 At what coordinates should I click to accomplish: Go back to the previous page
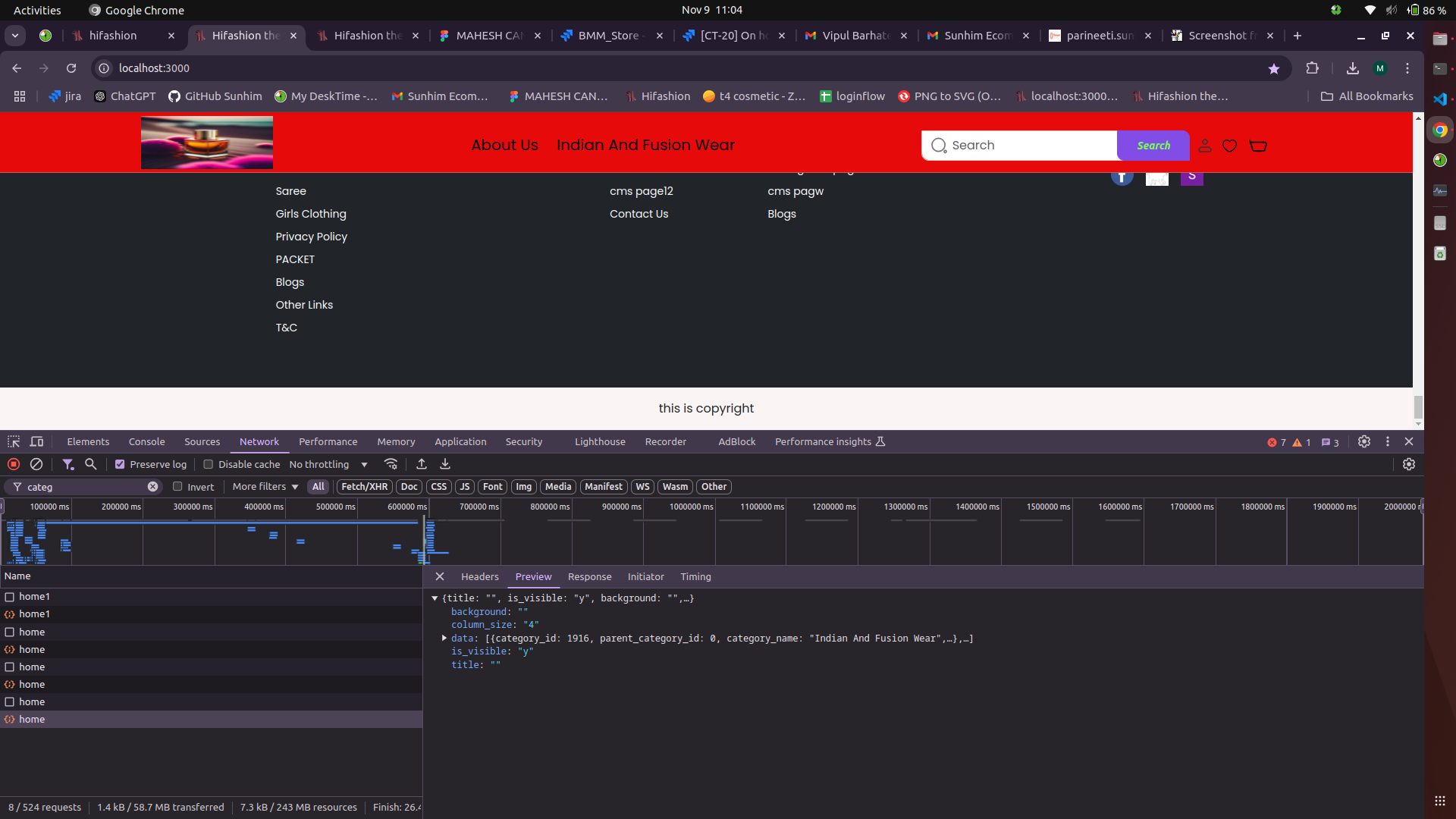pos(17,68)
